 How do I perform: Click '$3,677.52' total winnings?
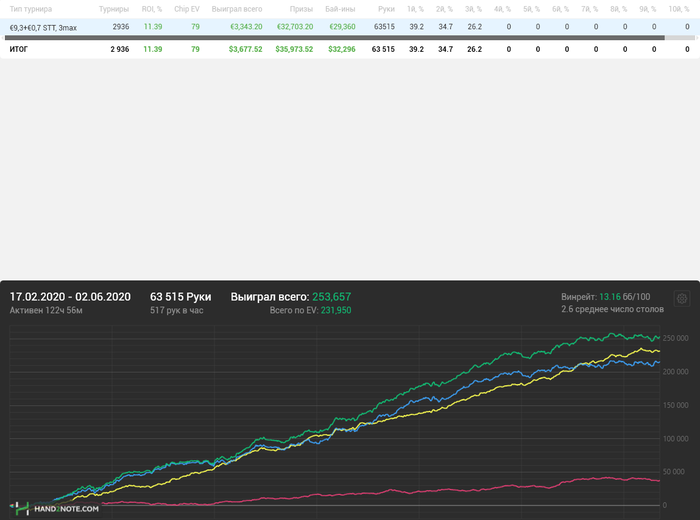click(246, 49)
